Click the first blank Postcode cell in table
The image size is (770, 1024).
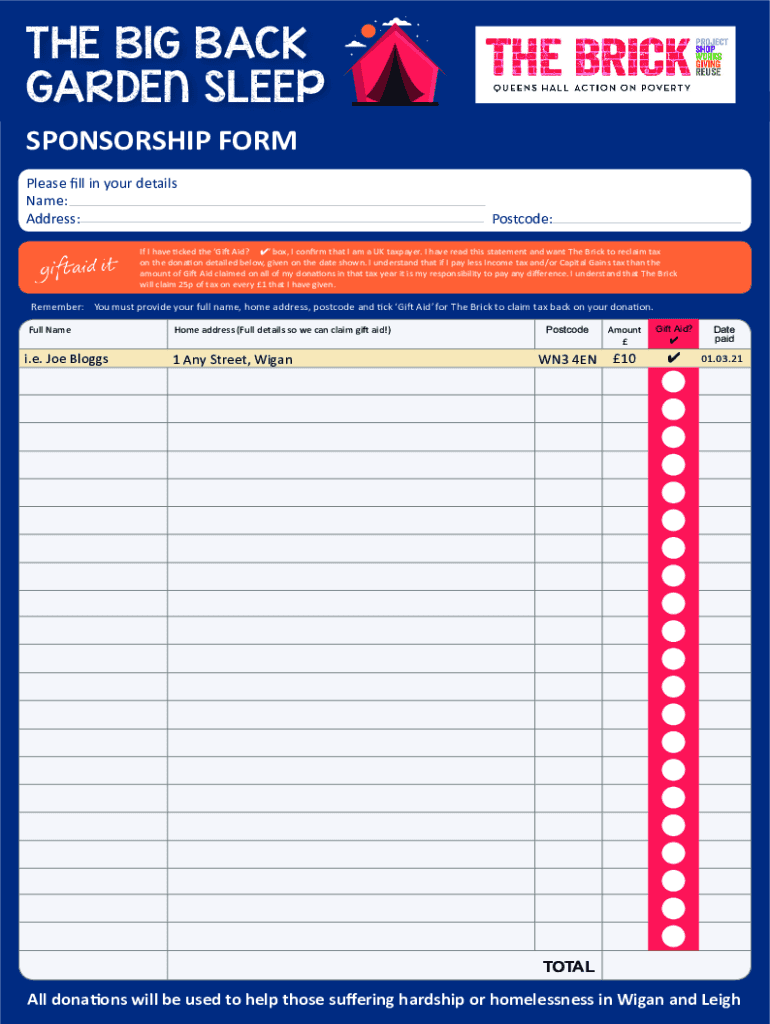point(567,383)
